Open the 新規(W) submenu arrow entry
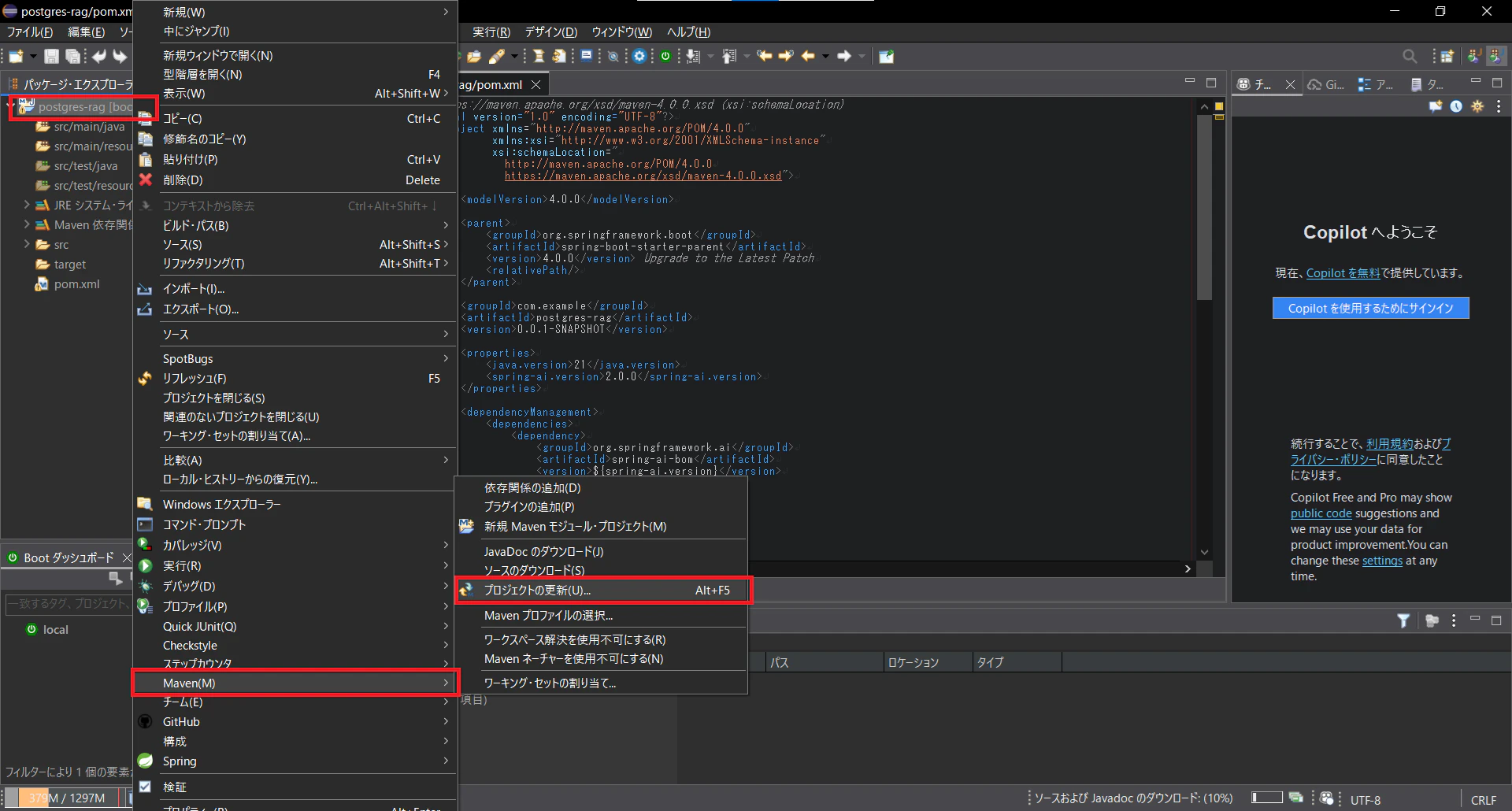The width and height of the screenshot is (1512, 811). coord(295,12)
